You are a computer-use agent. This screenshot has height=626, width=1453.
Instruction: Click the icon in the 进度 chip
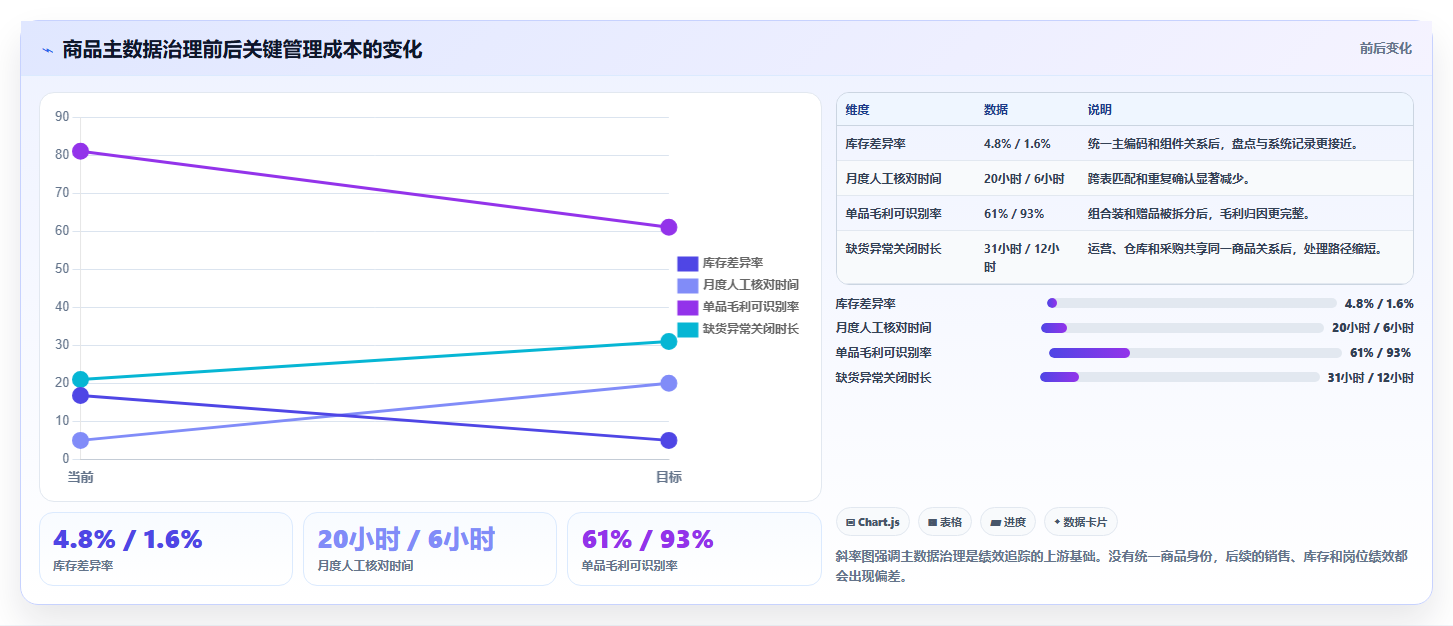(x=995, y=522)
